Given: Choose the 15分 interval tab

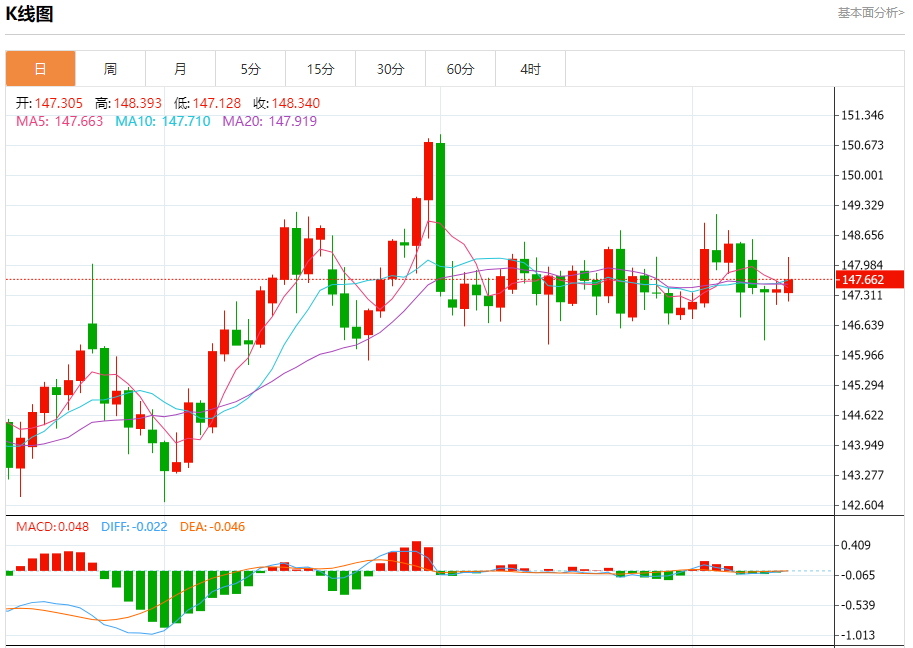Looking at the screenshot, I should pyautogui.click(x=320, y=69).
